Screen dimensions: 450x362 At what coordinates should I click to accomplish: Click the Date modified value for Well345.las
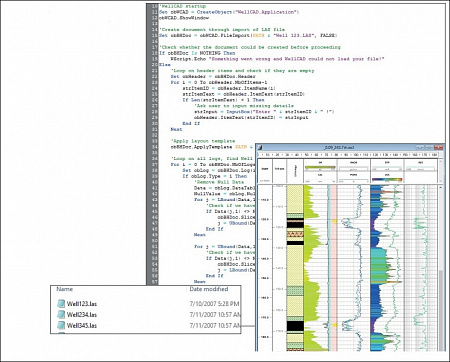click(x=215, y=326)
